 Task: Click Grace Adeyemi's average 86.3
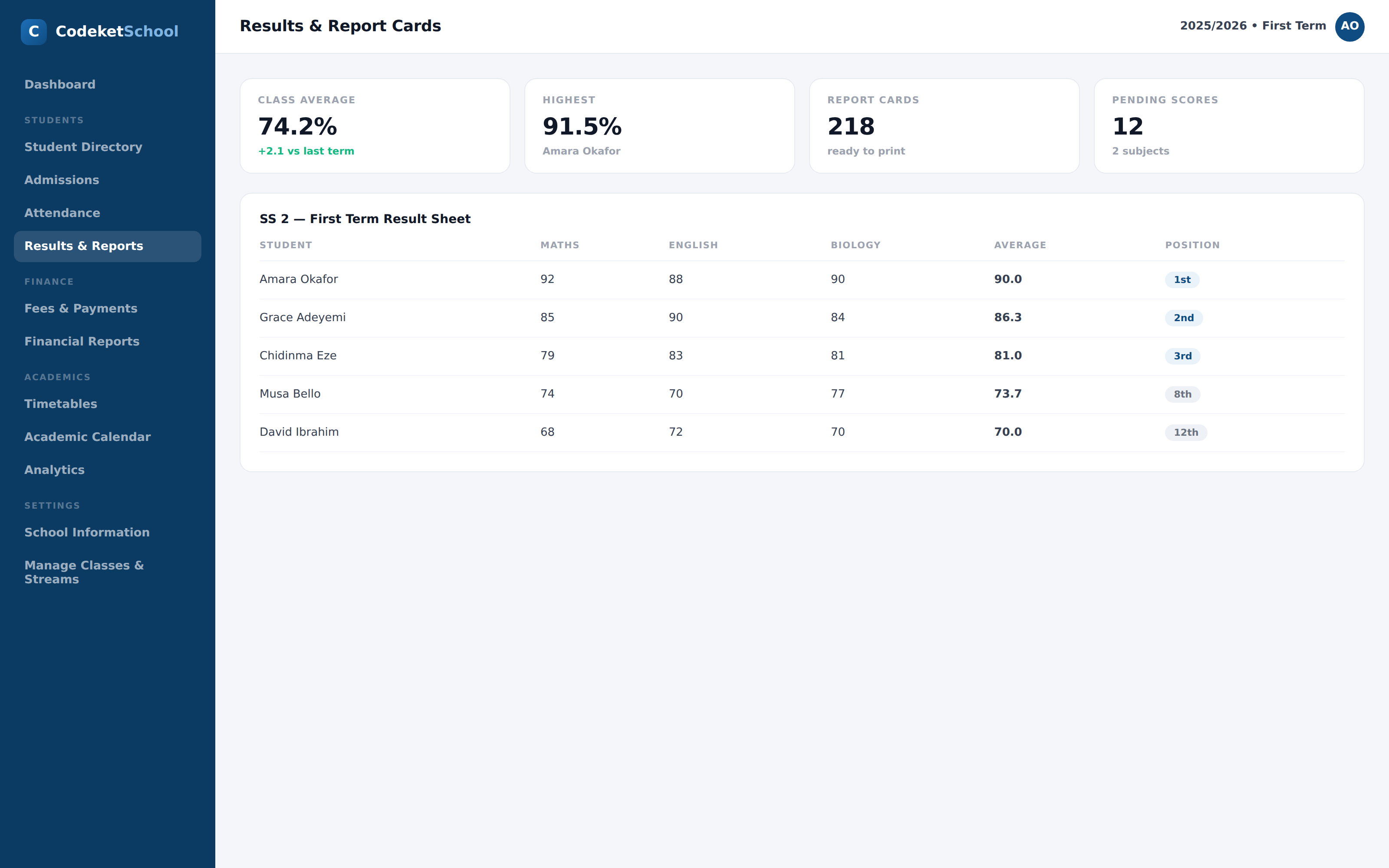1008,317
